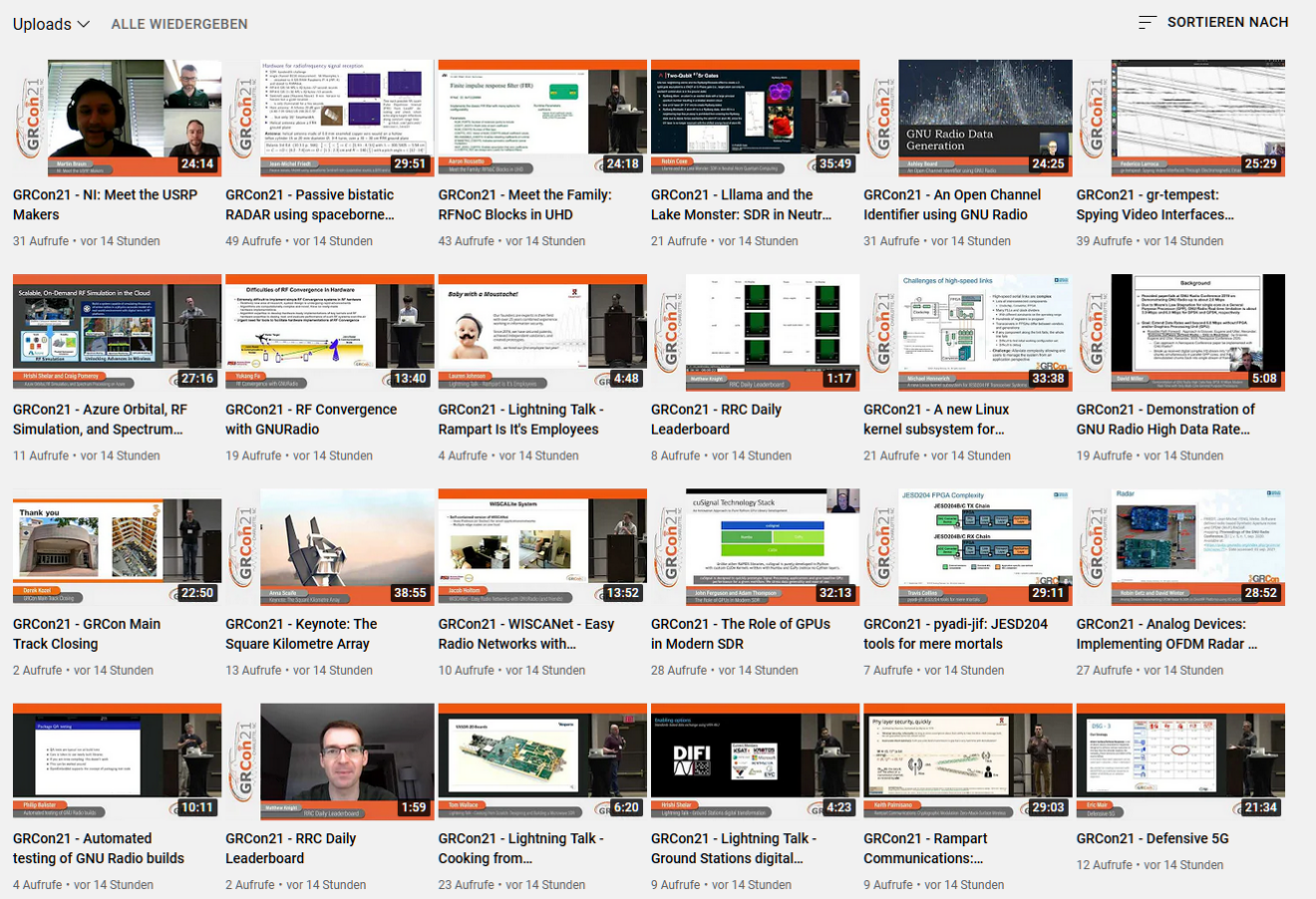Click title 'GRCon21 - An Open Channel Identifier using GNU Radio'
Screen dimensions: 1316x899
coord(952,204)
